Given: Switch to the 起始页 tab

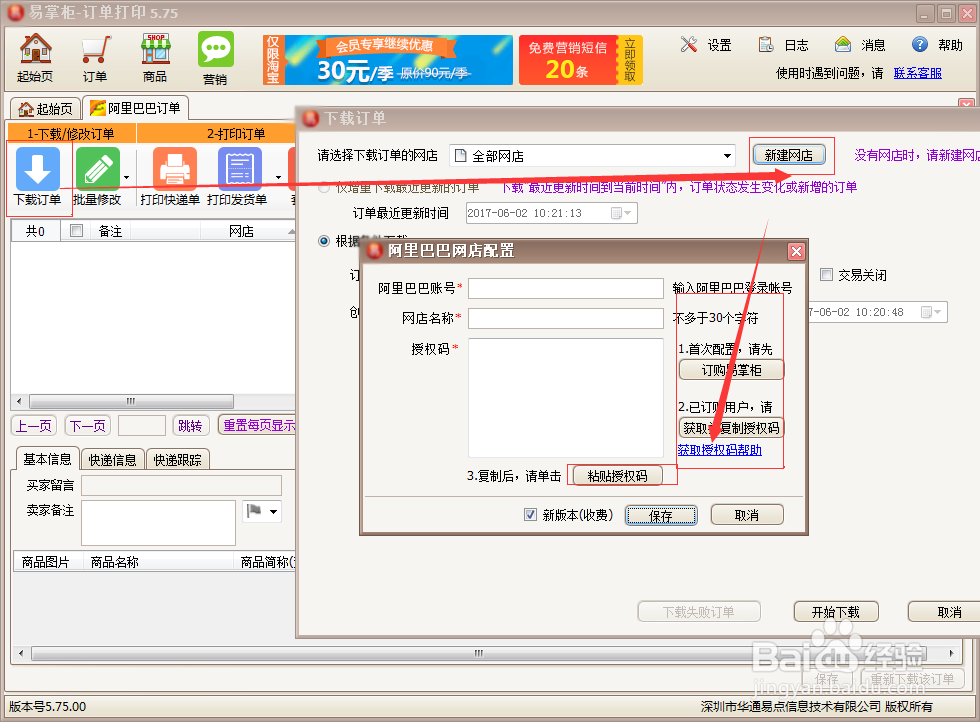Looking at the screenshot, I should [x=46, y=109].
